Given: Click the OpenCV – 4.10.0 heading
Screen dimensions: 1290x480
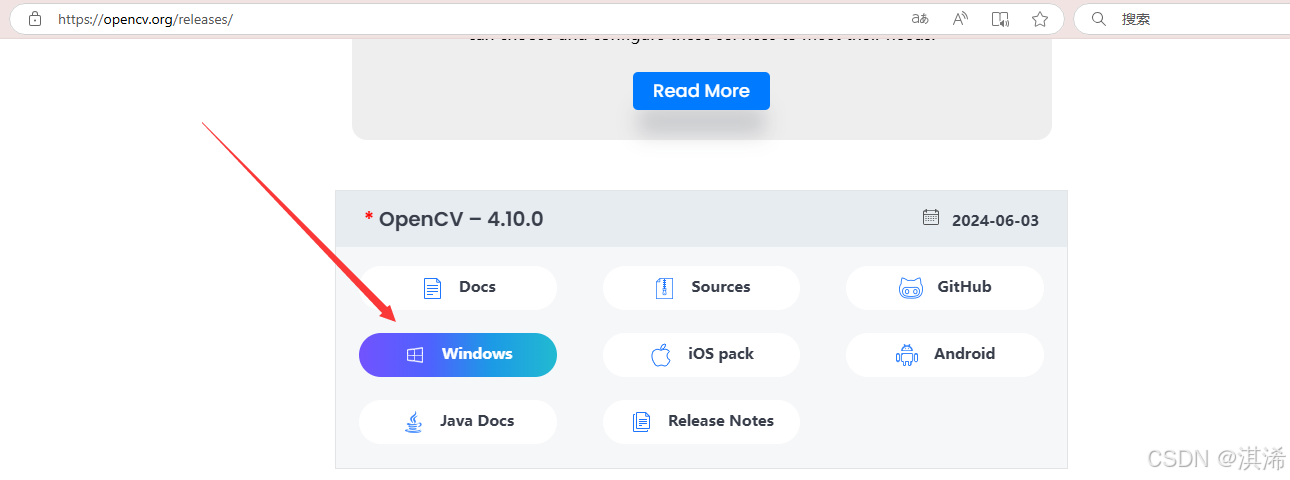Looking at the screenshot, I should tap(461, 219).
